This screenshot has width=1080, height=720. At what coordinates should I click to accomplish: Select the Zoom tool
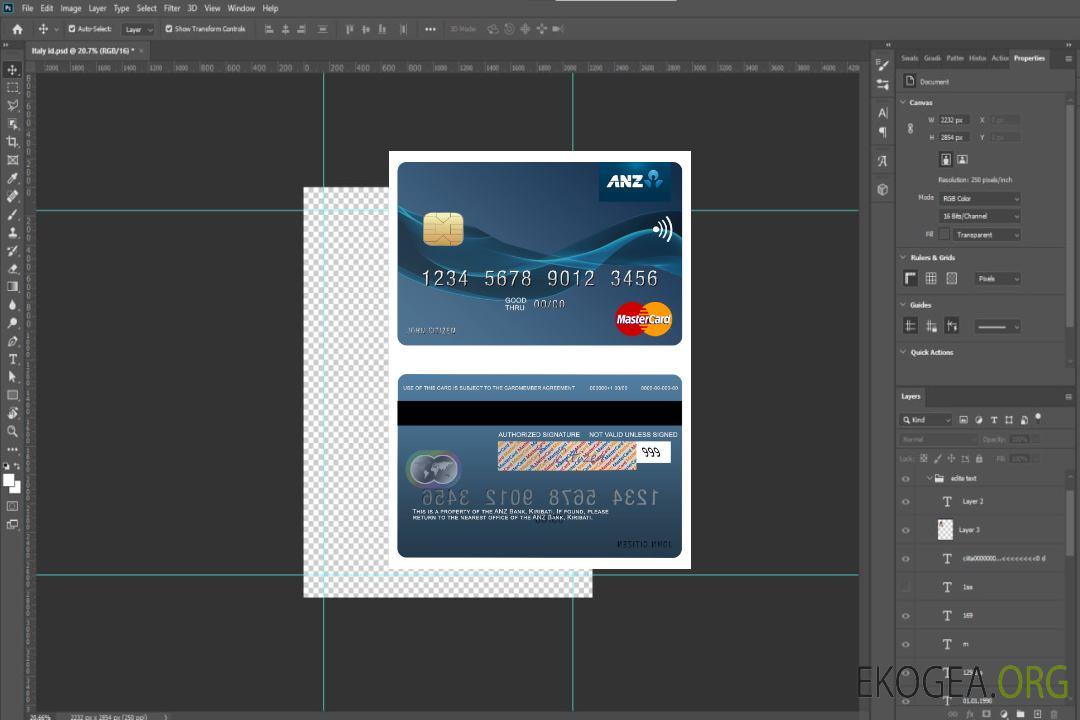coord(12,431)
